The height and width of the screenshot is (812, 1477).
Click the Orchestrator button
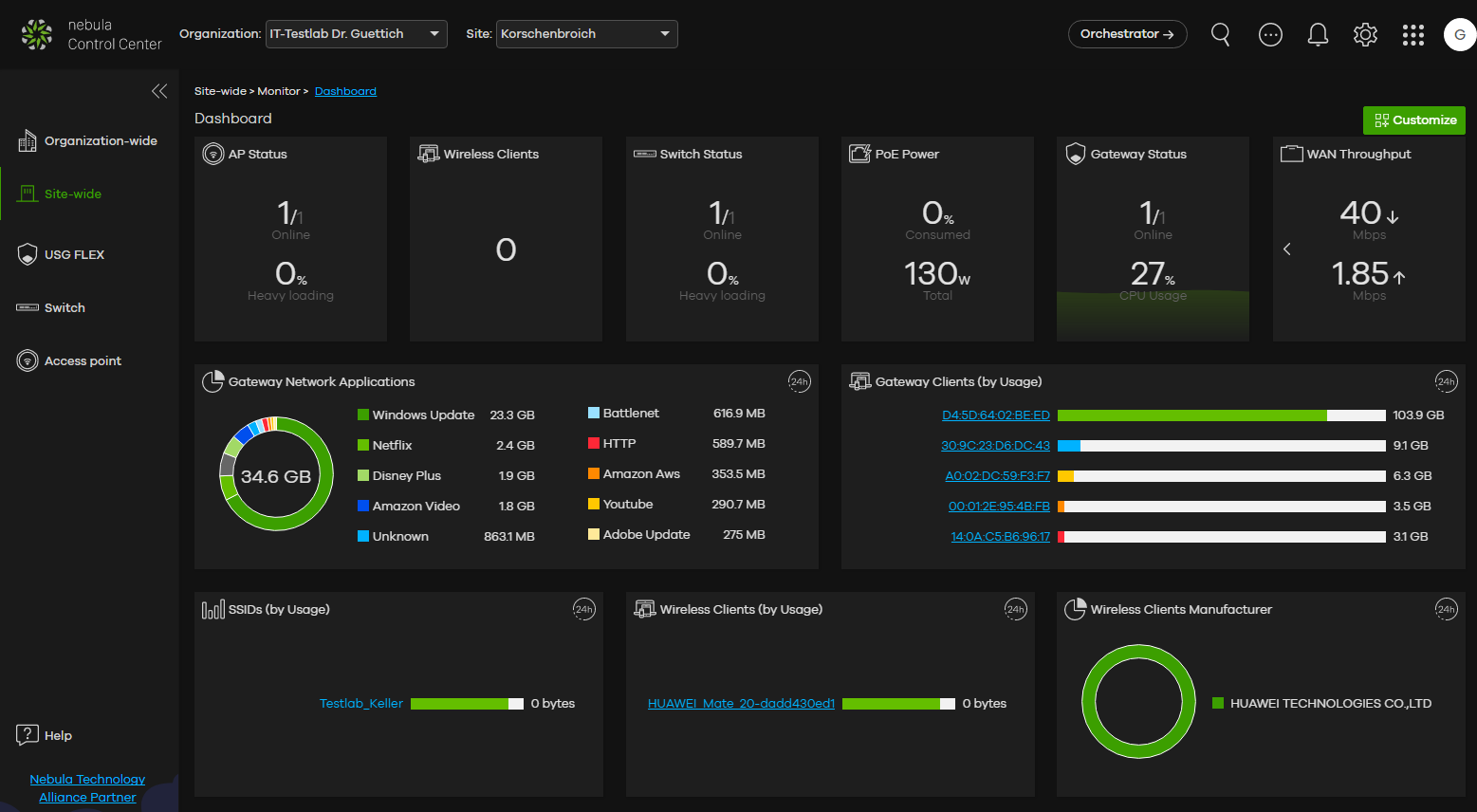(x=1127, y=34)
